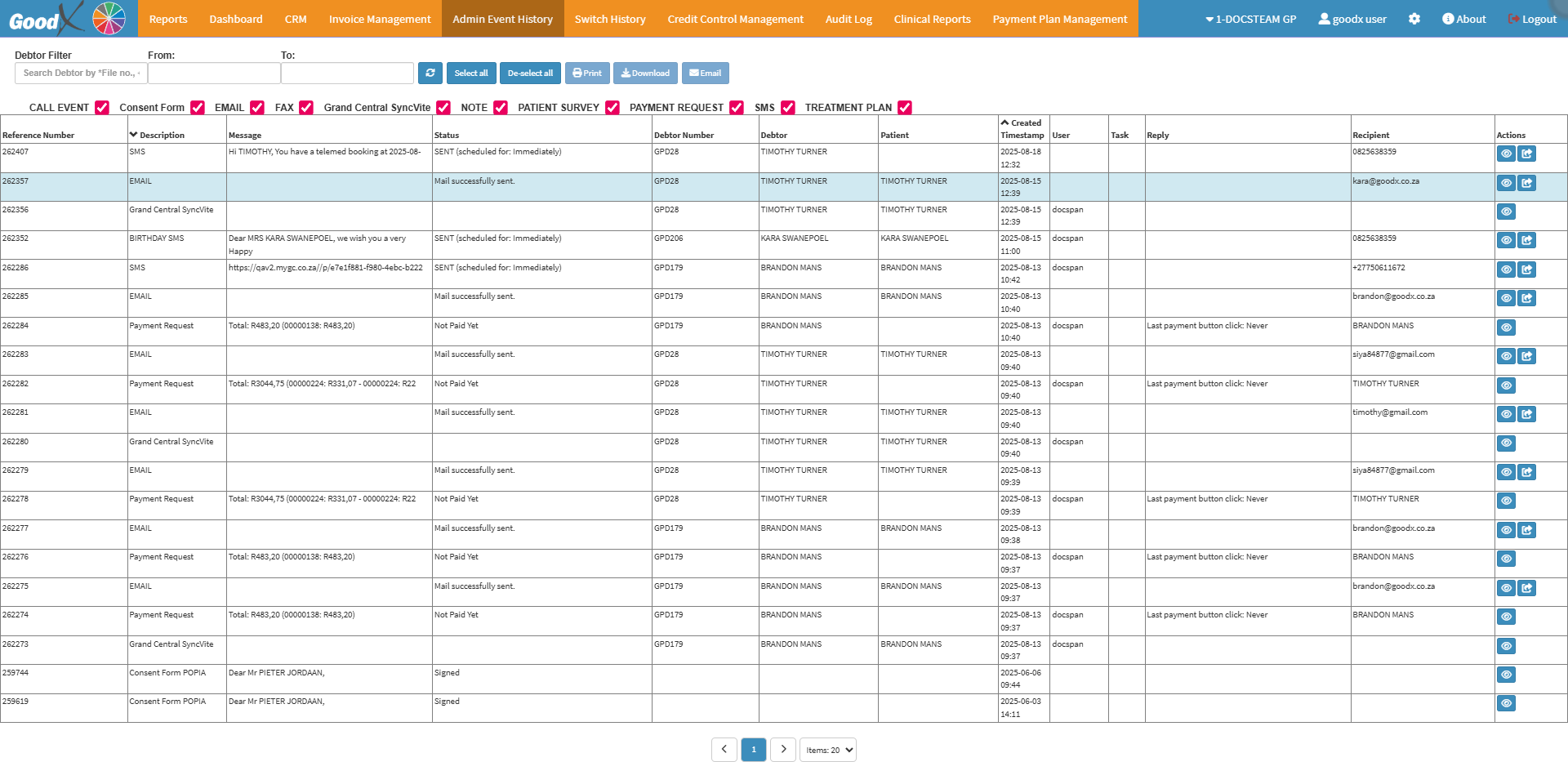Go to the previous page arrow
Viewport: 1568px width, 762px height.
724,749
